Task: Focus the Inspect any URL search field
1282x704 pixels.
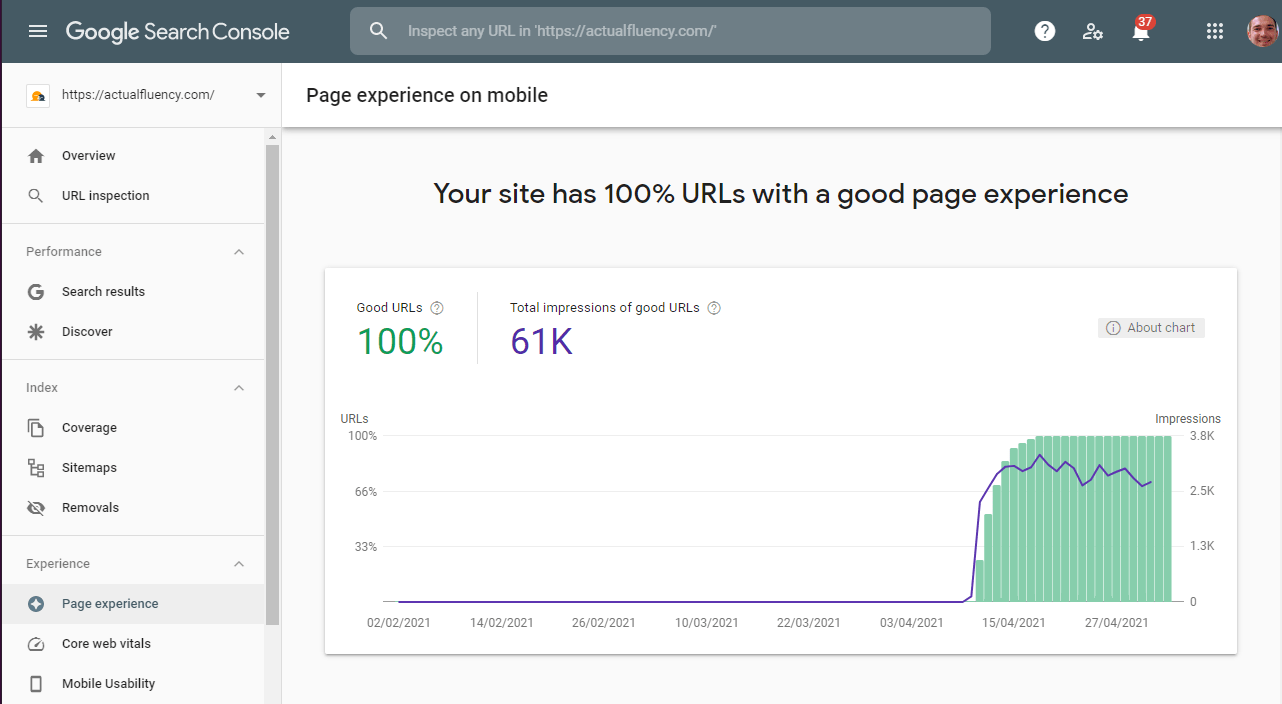Action: coord(670,31)
